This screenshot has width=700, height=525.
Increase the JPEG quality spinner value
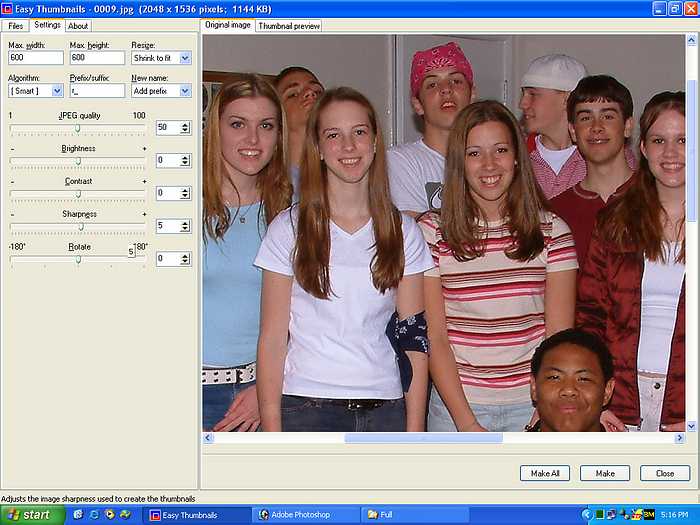pyautogui.click(x=185, y=124)
